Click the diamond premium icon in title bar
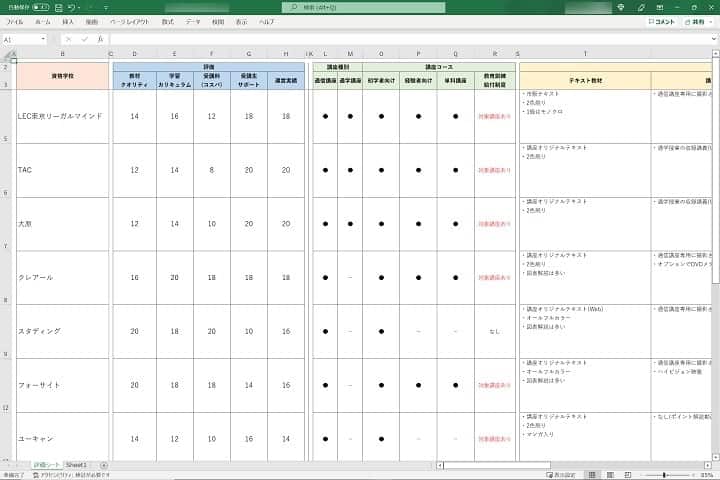The width and height of the screenshot is (720, 480). tap(621, 7)
